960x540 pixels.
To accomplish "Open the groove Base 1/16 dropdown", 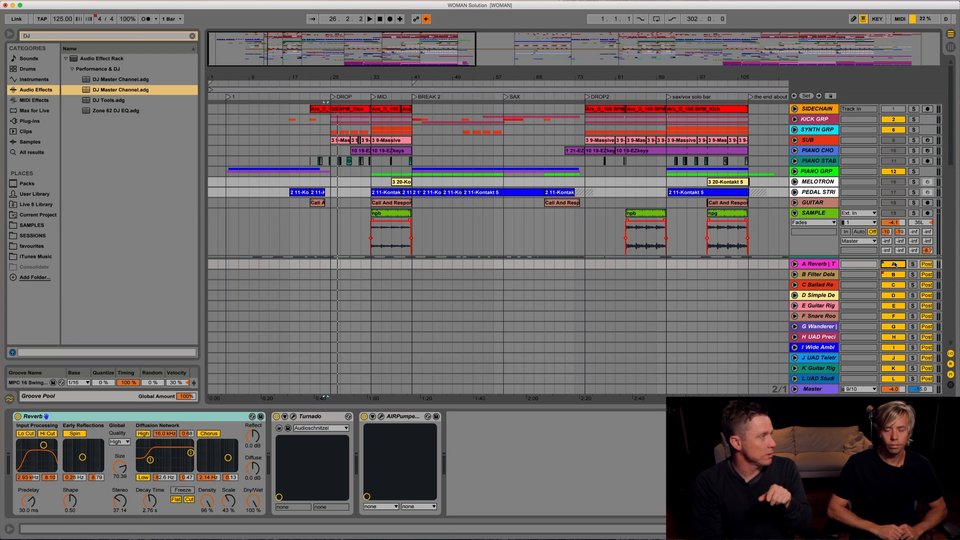I will 78,383.
